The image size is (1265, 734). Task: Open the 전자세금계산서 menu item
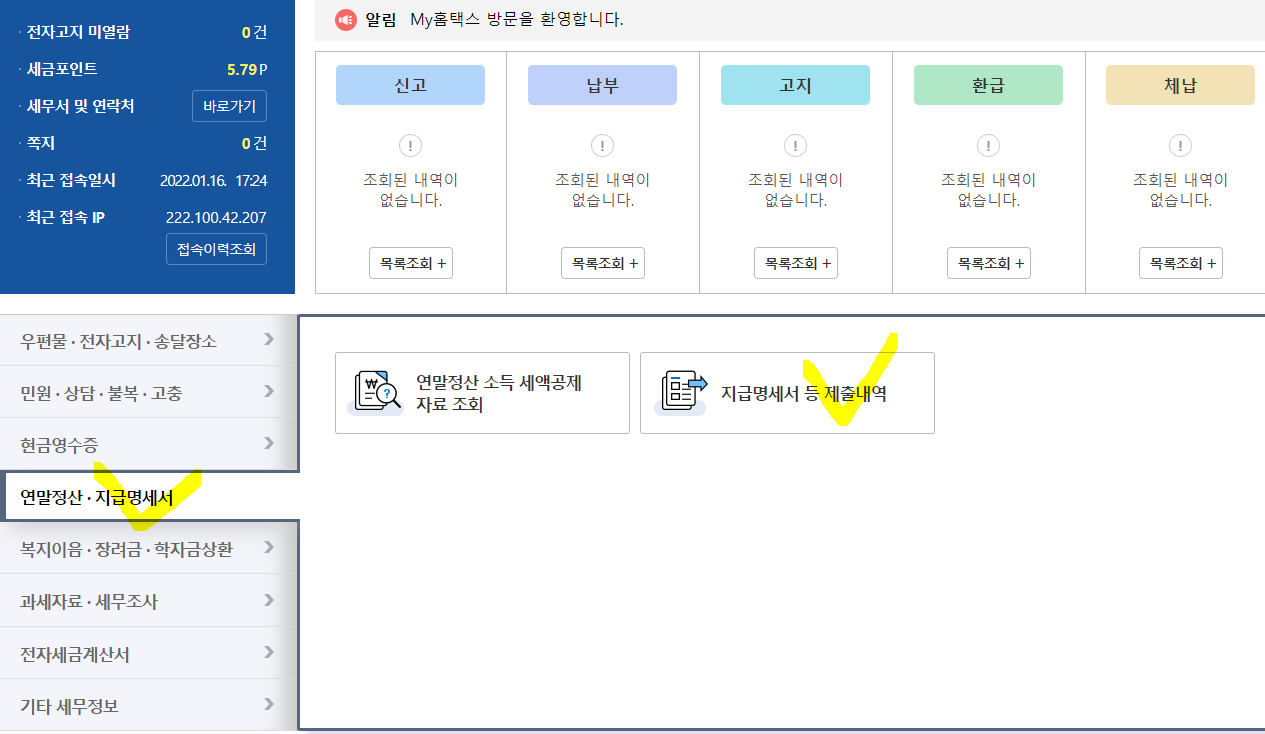pos(148,653)
